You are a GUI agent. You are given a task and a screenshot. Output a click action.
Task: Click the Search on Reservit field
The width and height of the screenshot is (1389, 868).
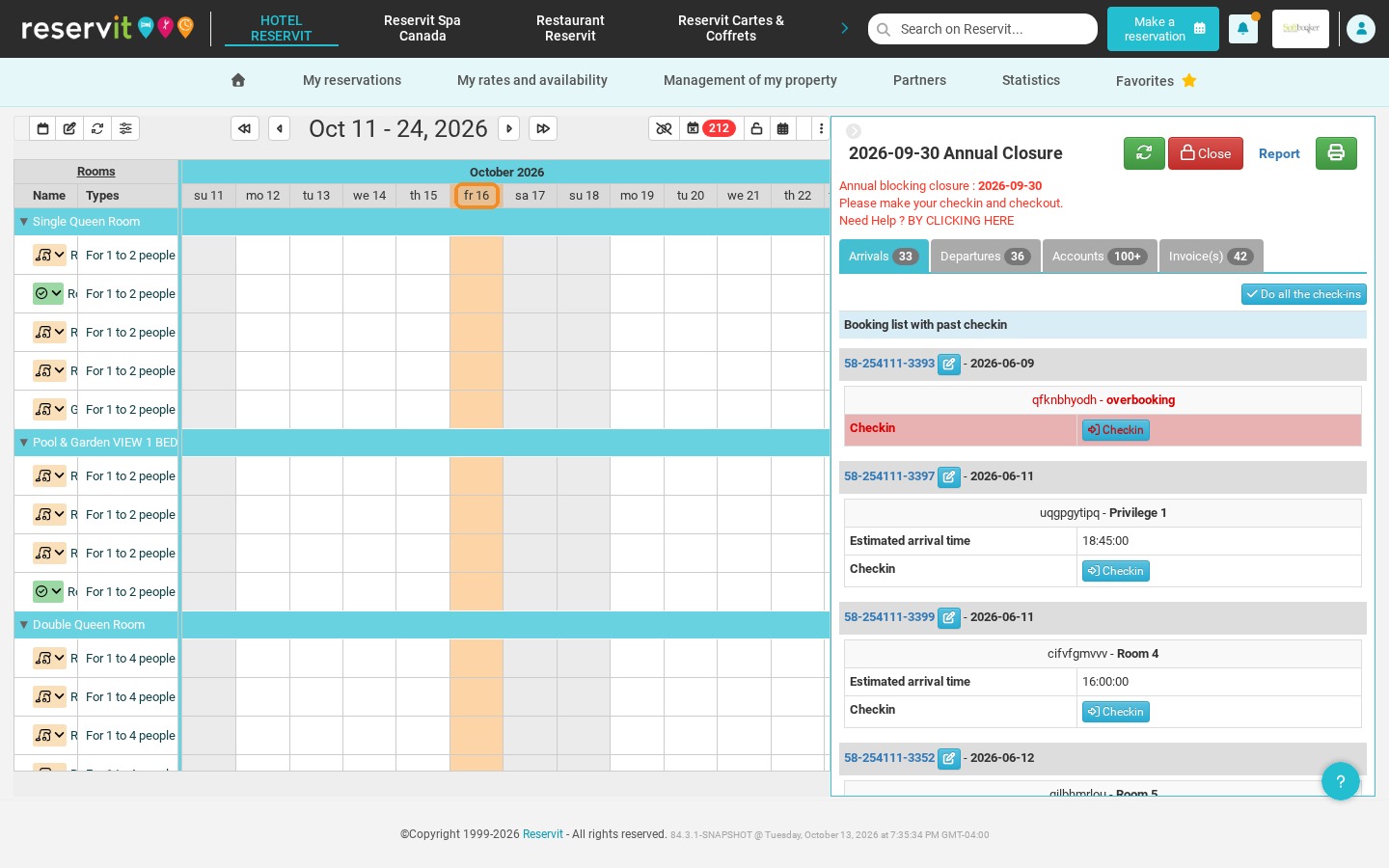[983, 29]
